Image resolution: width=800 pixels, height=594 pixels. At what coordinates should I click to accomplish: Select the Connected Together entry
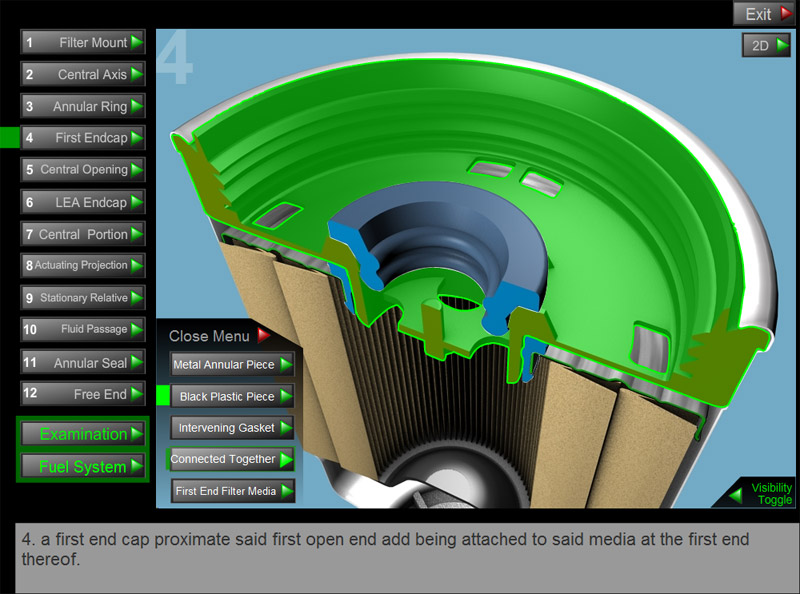point(232,459)
